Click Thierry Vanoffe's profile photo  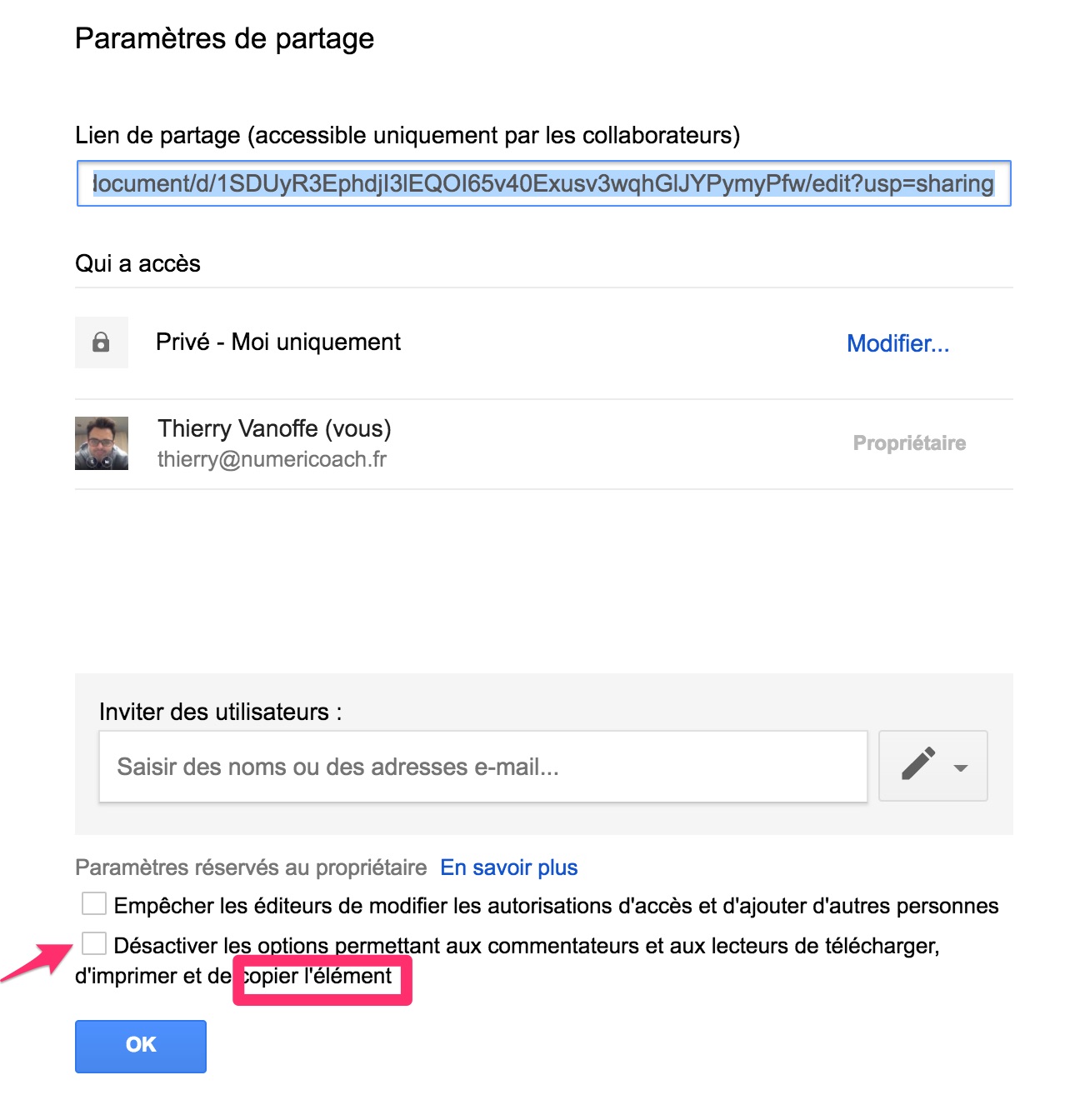pyautogui.click(x=102, y=443)
